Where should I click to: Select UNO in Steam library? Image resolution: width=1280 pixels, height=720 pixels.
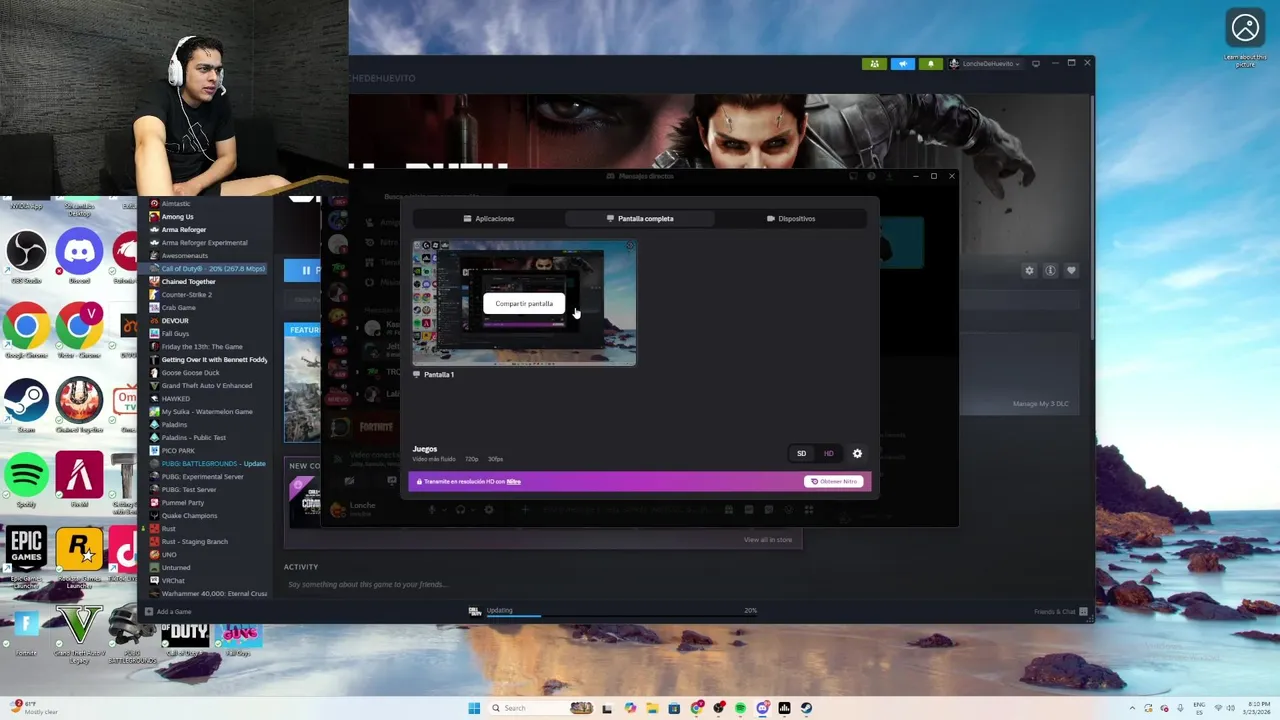click(168, 555)
